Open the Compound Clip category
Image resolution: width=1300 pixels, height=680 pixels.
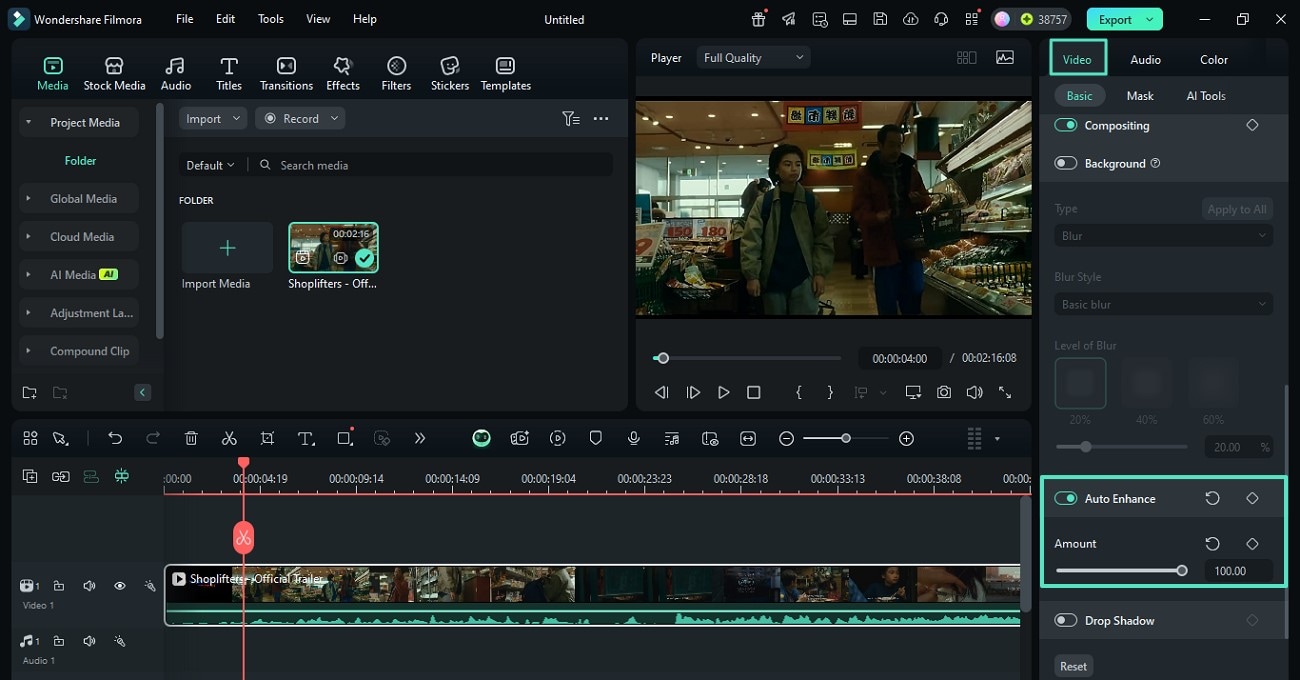[x=79, y=351]
